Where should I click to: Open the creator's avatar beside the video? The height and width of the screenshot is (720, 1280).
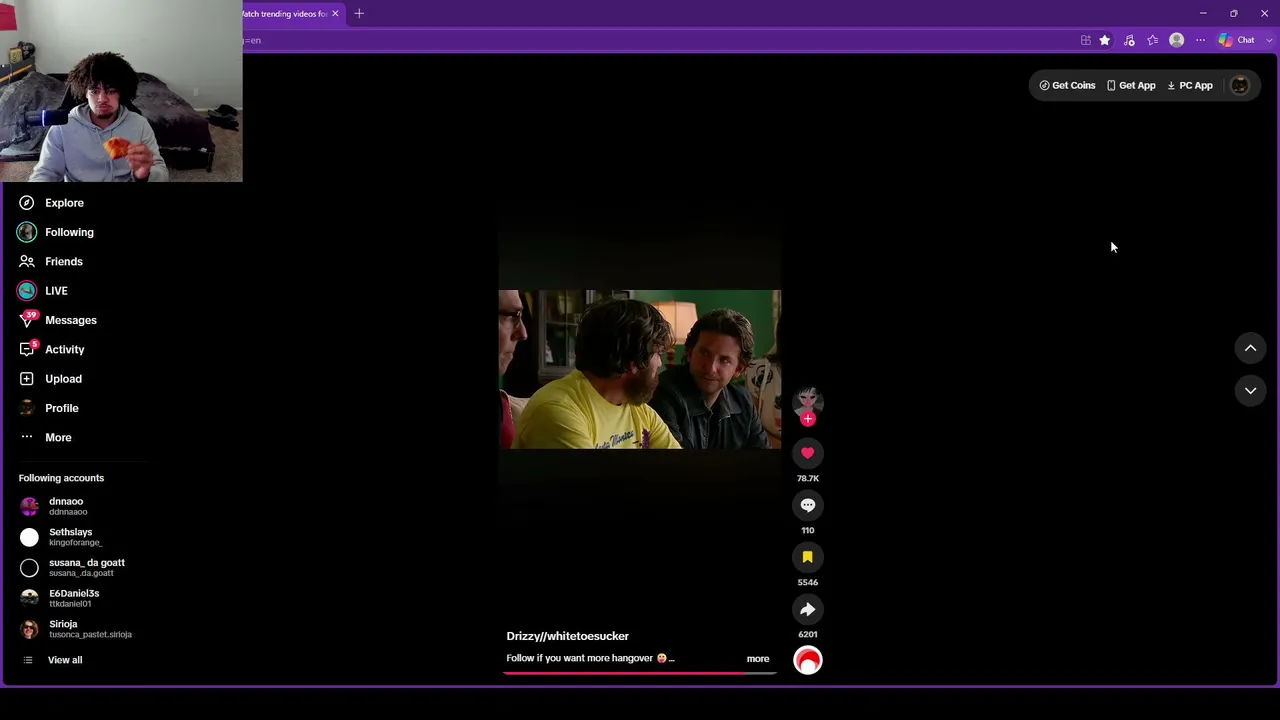[808, 401]
